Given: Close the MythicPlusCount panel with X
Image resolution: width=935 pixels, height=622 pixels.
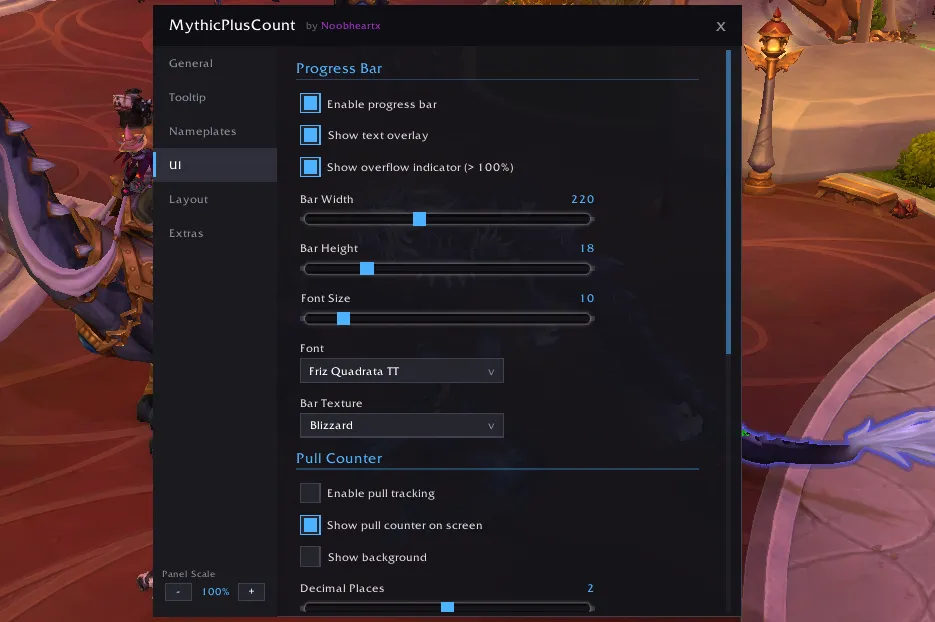Looking at the screenshot, I should point(720,26).
